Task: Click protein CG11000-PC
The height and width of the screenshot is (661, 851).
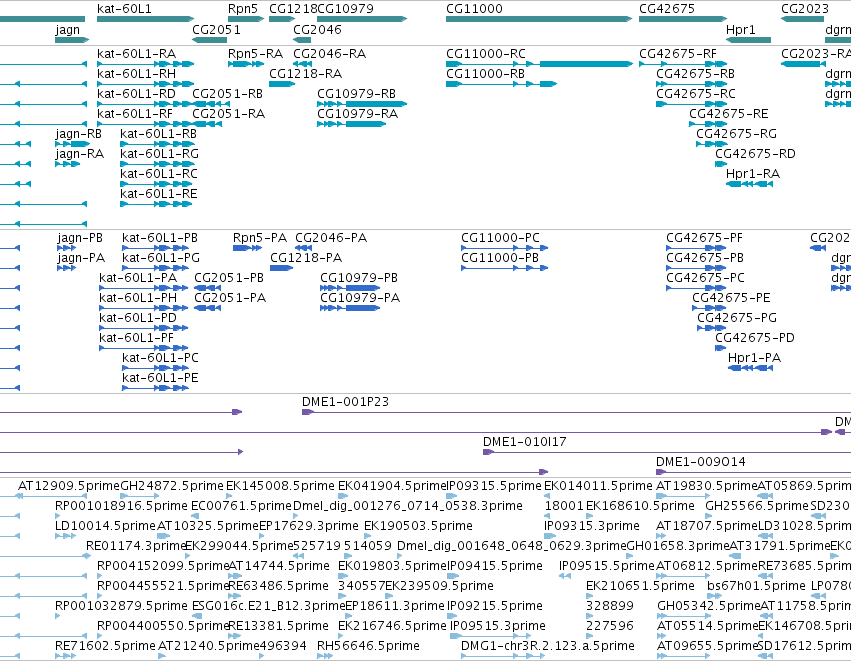Action: 500,238
